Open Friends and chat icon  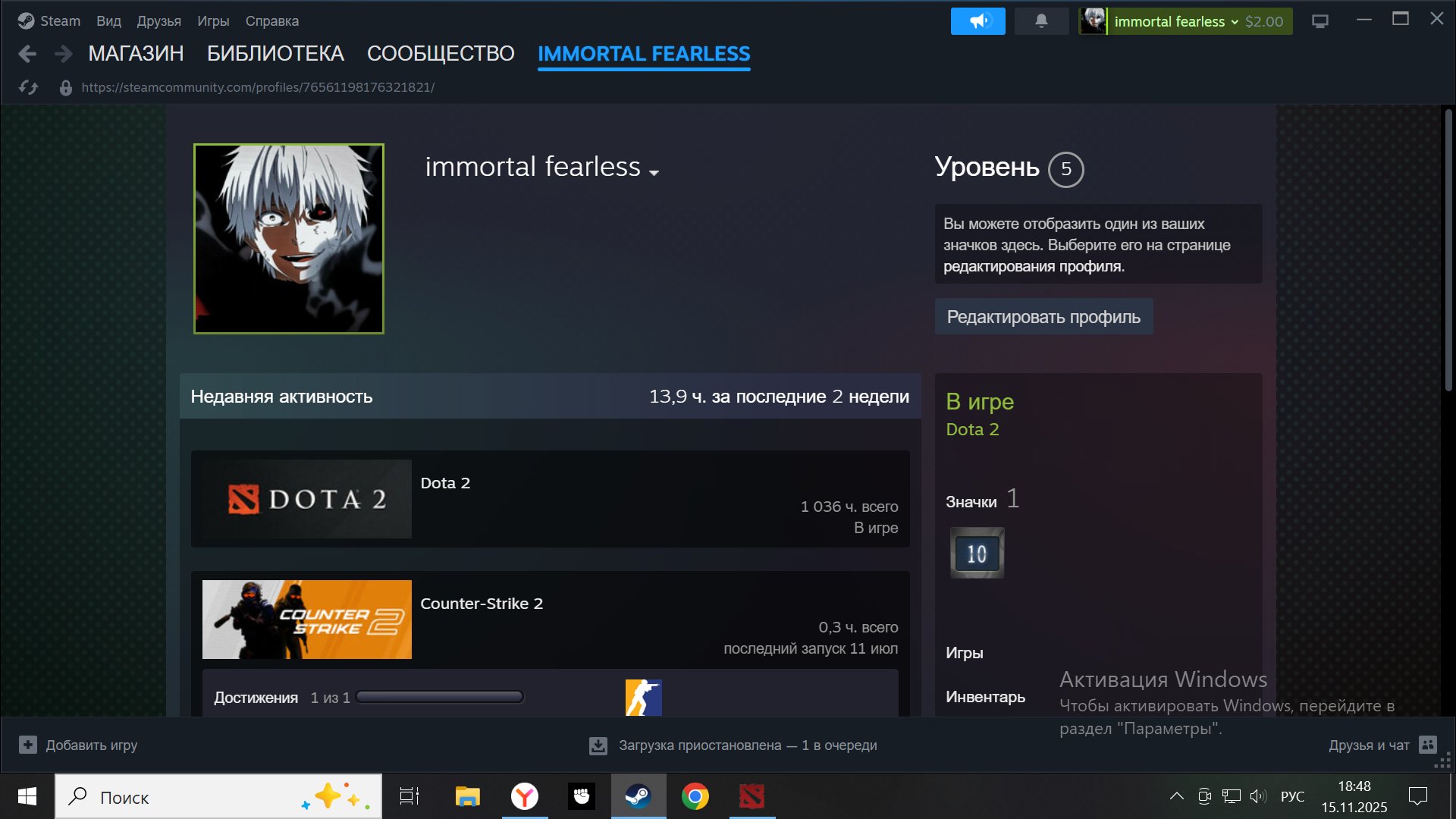1428,745
